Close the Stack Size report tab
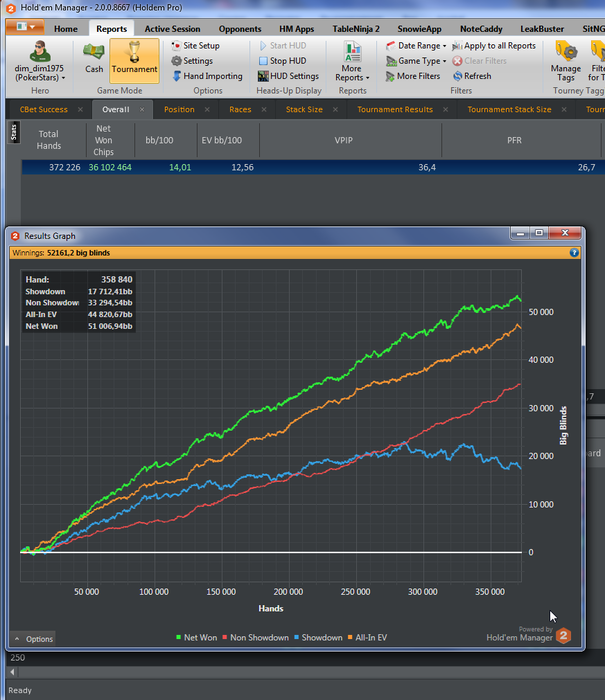This screenshot has width=605, height=700. click(335, 109)
